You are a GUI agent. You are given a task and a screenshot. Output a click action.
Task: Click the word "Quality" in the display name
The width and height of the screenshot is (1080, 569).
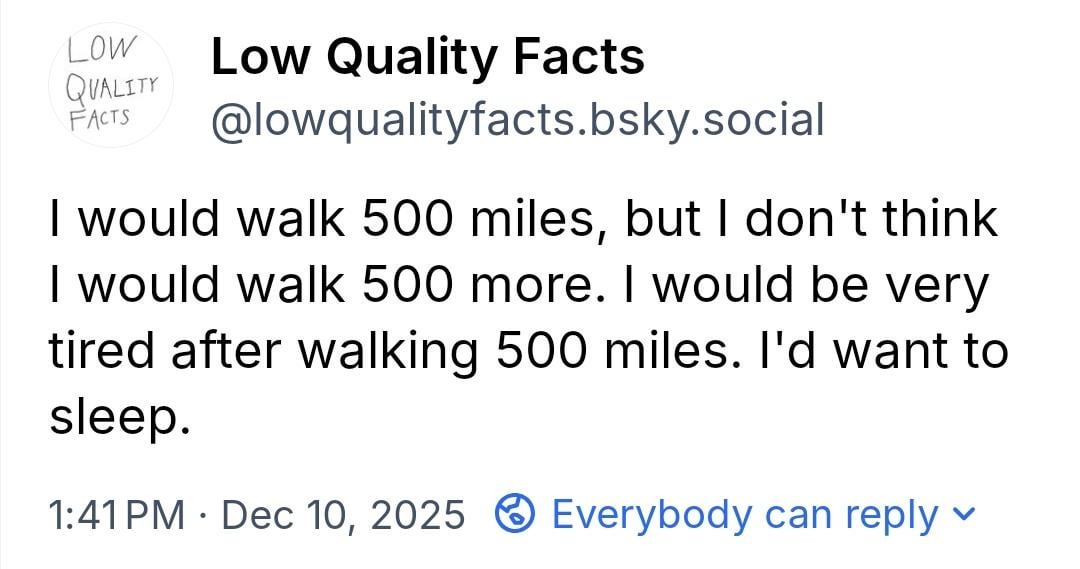tap(417, 57)
